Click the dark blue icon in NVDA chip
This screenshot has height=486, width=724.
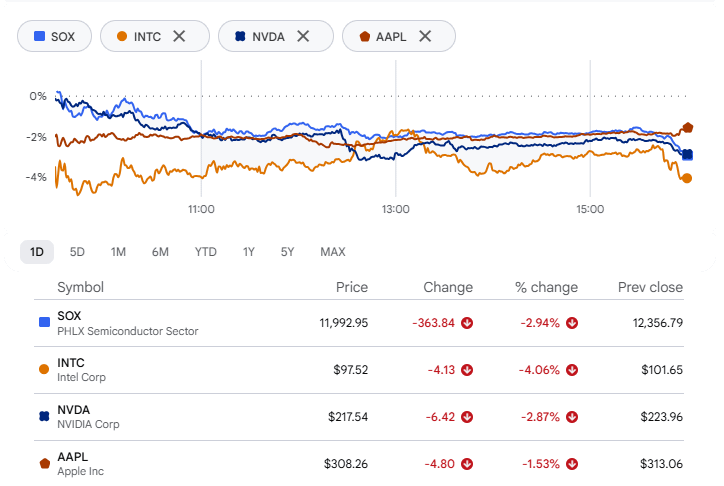(x=240, y=36)
